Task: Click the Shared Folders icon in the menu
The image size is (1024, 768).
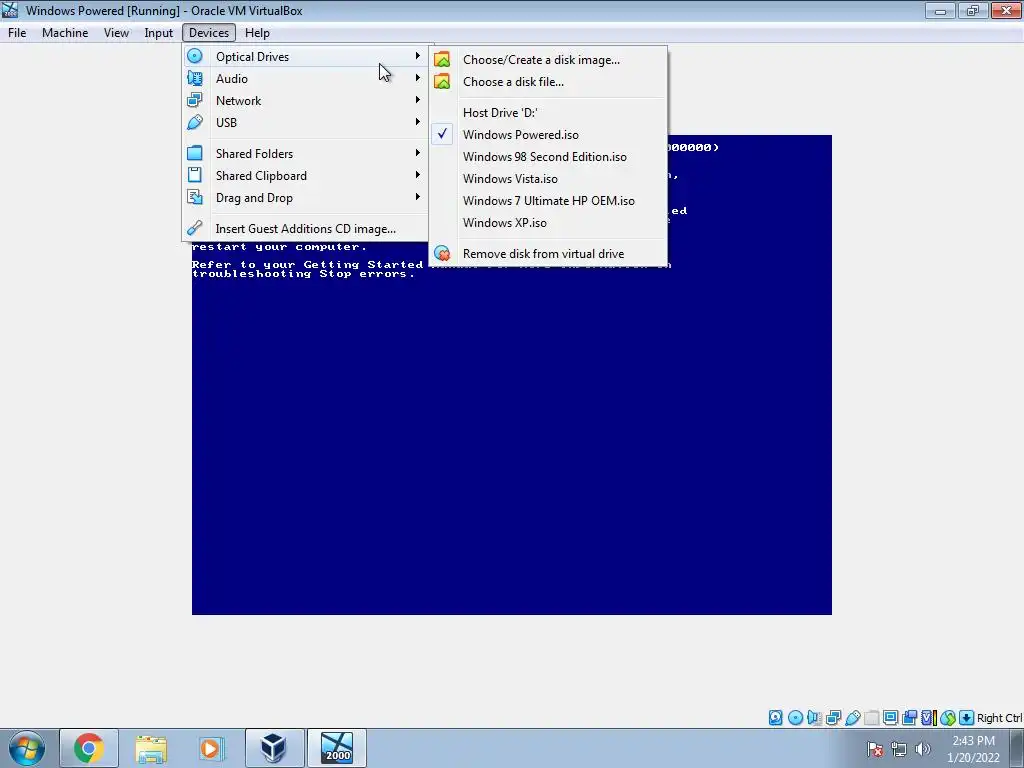Action: click(x=195, y=153)
